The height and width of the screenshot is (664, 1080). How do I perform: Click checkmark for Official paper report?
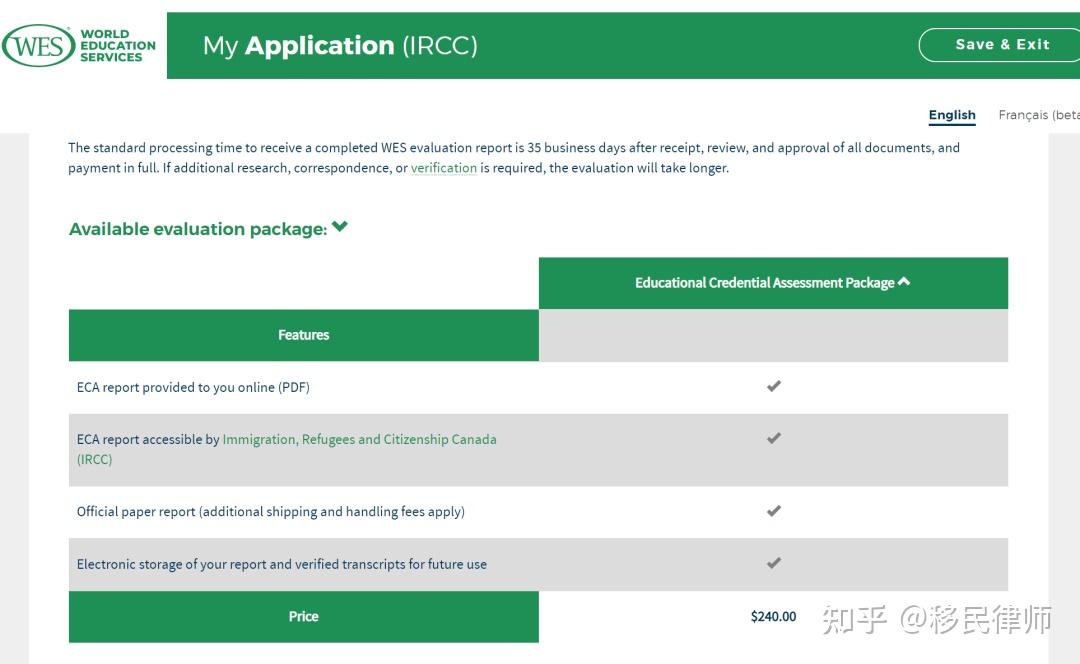pyautogui.click(x=773, y=511)
